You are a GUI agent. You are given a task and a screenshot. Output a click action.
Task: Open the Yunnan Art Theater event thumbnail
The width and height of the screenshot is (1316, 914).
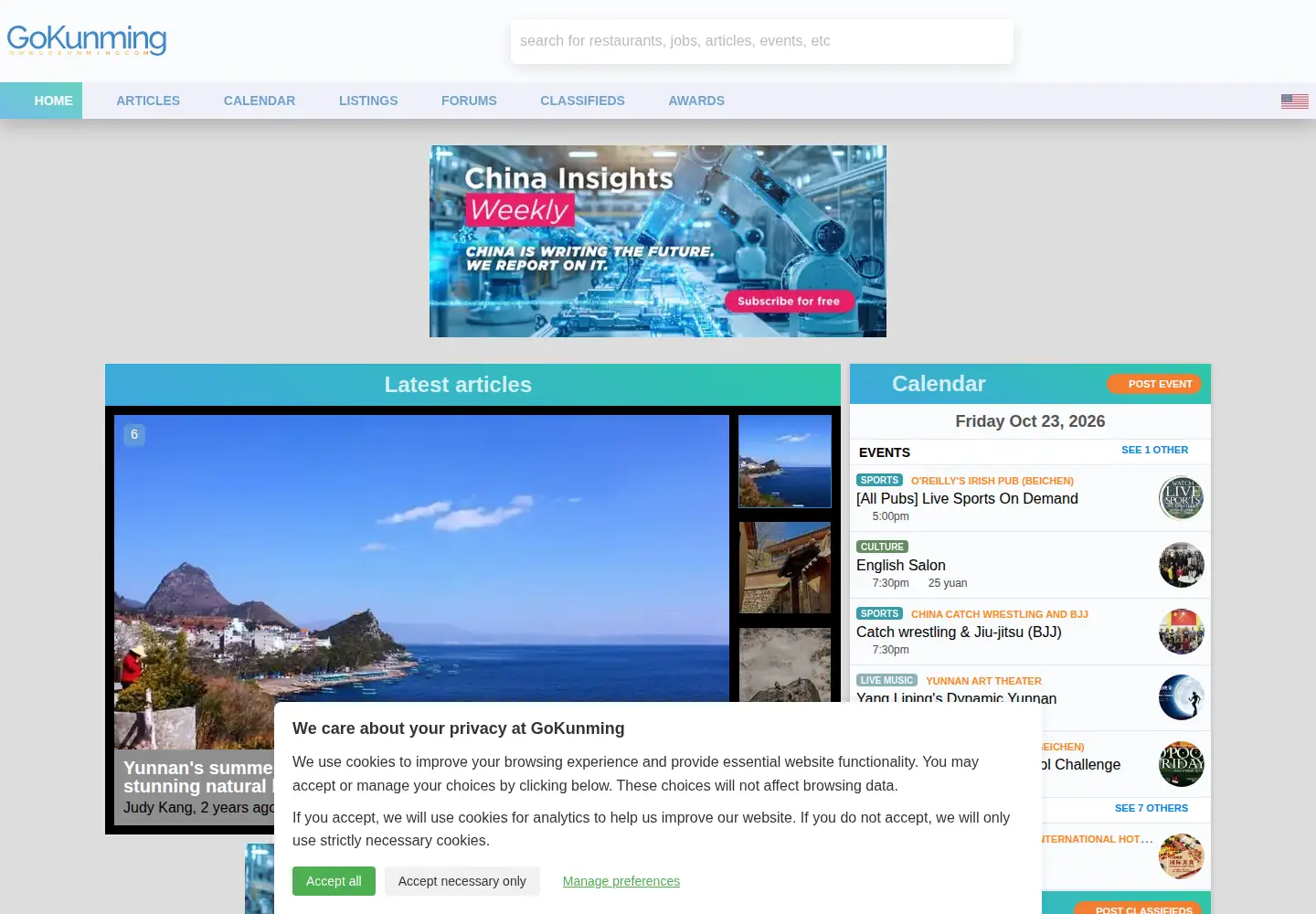point(1181,698)
